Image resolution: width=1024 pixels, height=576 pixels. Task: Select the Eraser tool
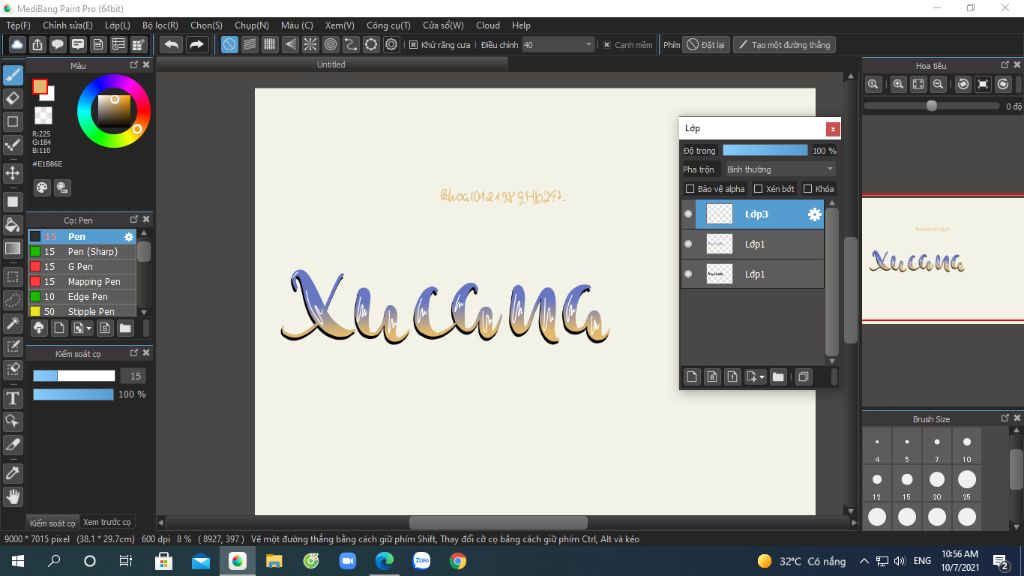tap(12, 99)
